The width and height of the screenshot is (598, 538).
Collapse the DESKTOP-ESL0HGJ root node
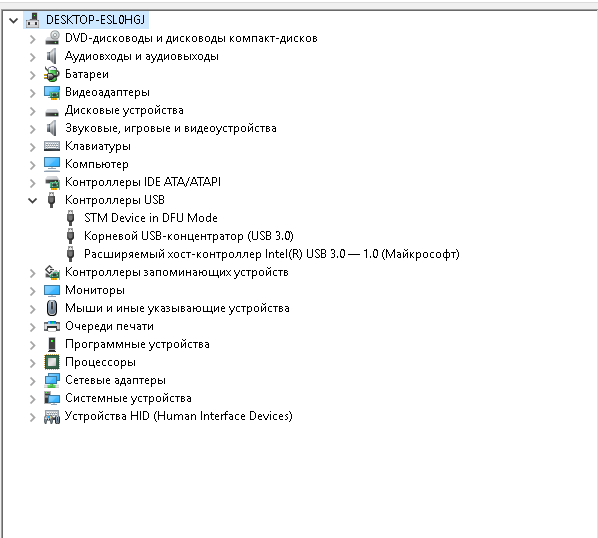pos(14,20)
